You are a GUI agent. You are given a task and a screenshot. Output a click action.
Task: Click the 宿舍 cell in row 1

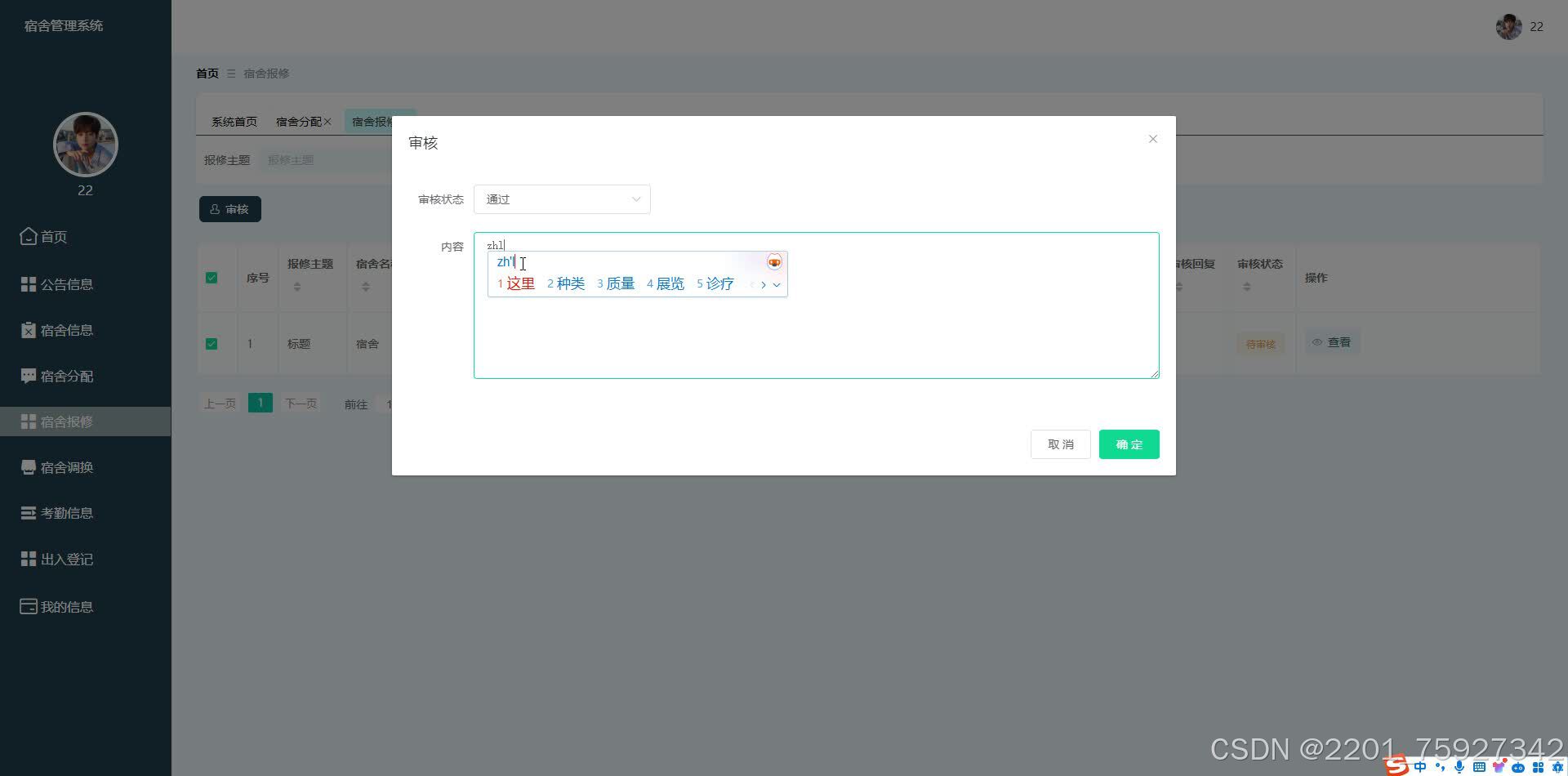pos(367,344)
